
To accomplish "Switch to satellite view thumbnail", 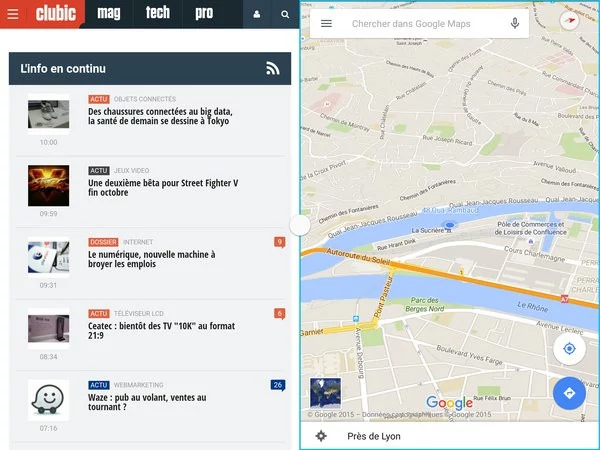I will click(x=325, y=393).
